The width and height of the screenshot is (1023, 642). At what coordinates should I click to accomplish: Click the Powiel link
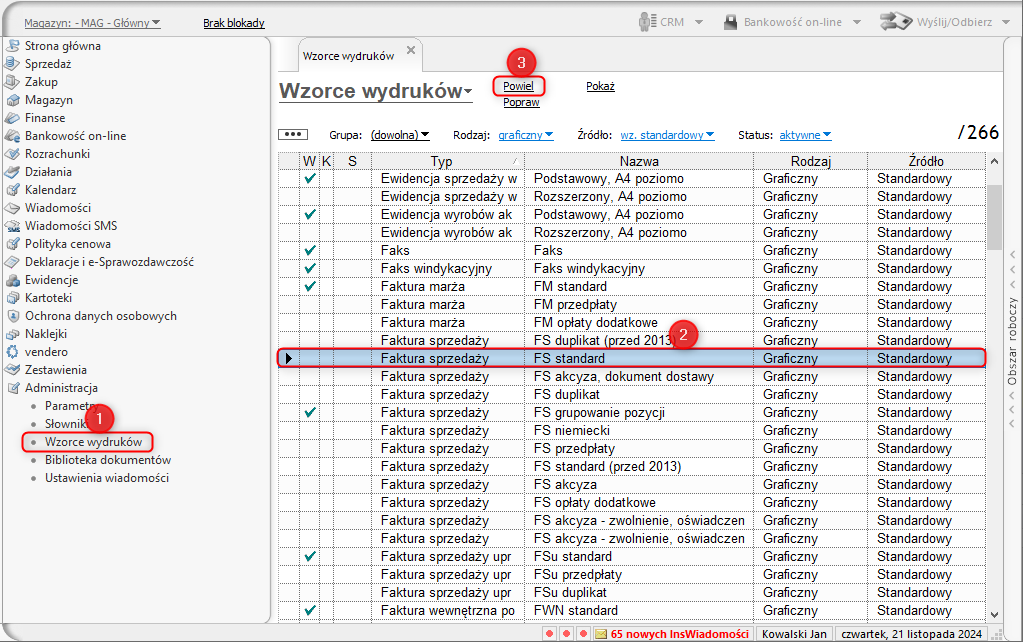pyautogui.click(x=518, y=87)
